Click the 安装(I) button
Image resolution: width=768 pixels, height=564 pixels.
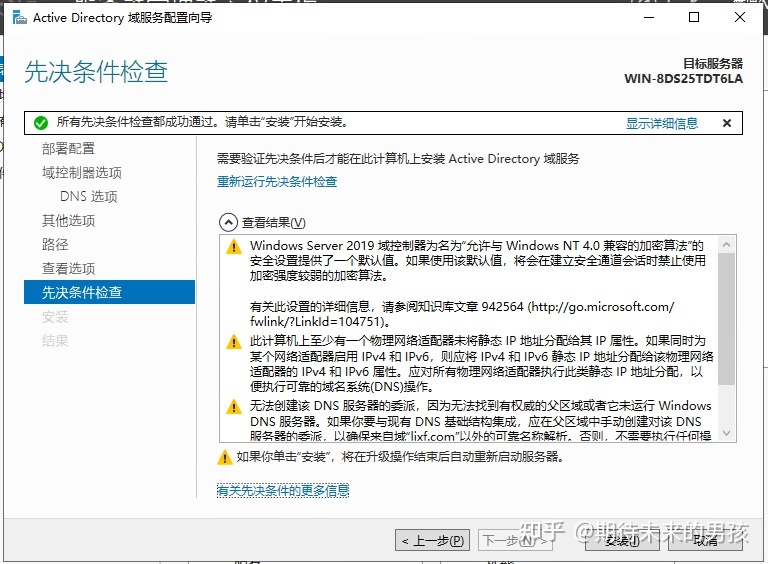(622, 540)
